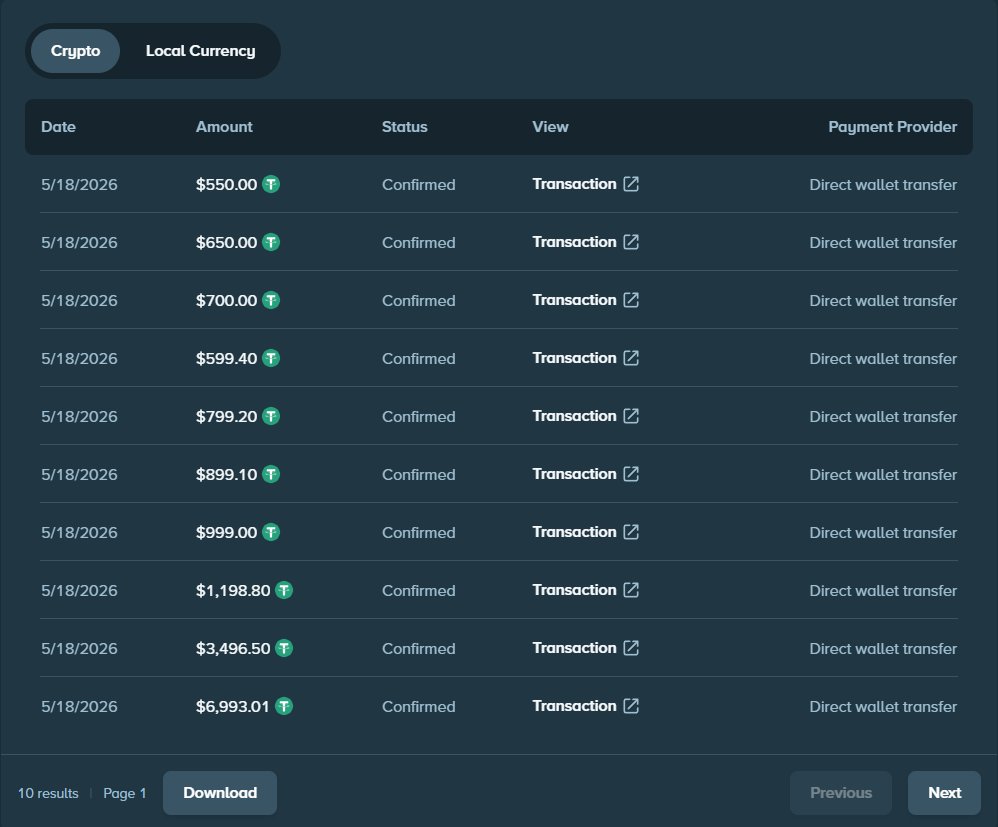Click the Tether coin icon beside $899.10
998x827 pixels.
coord(271,474)
